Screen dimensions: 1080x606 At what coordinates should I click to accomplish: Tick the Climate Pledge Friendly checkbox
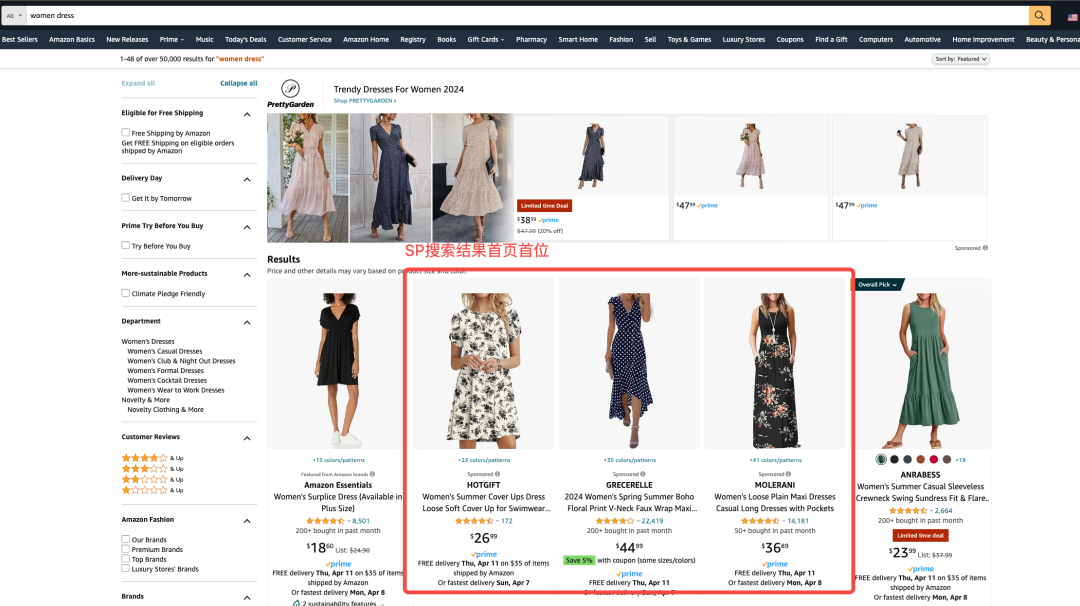pyautogui.click(x=126, y=294)
